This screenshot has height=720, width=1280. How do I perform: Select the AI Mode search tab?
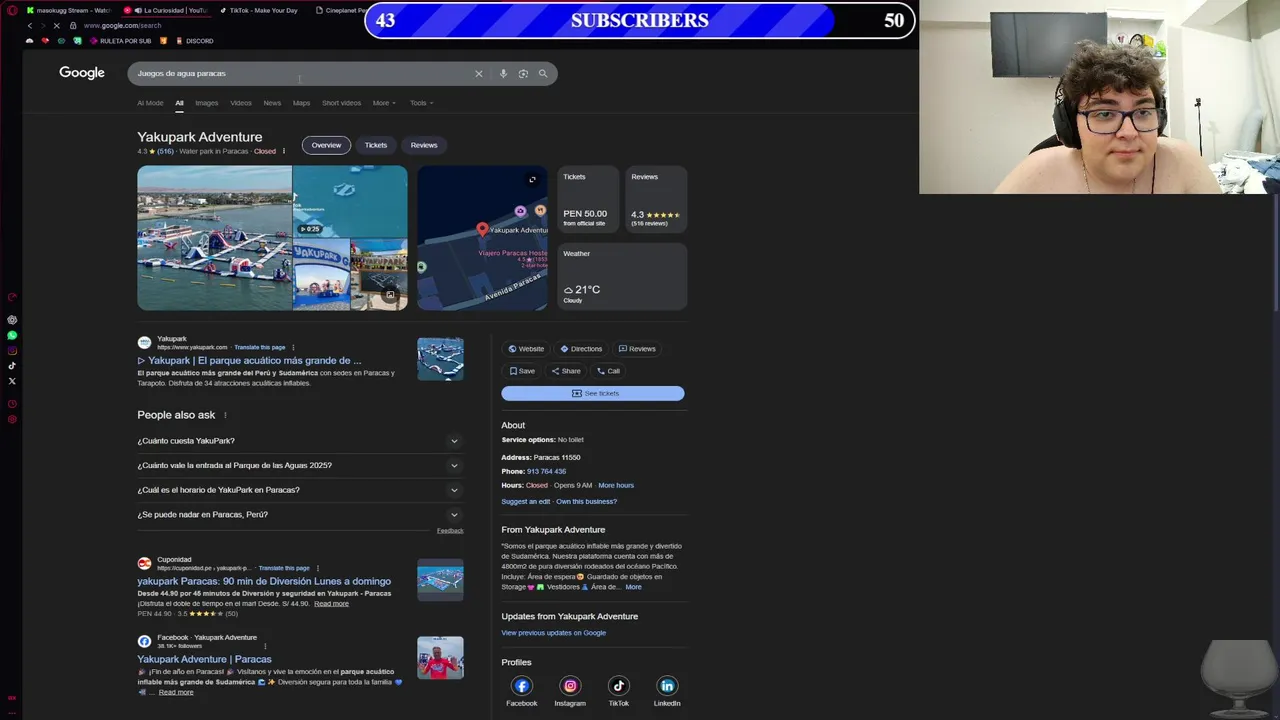click(x=150, y=103)
